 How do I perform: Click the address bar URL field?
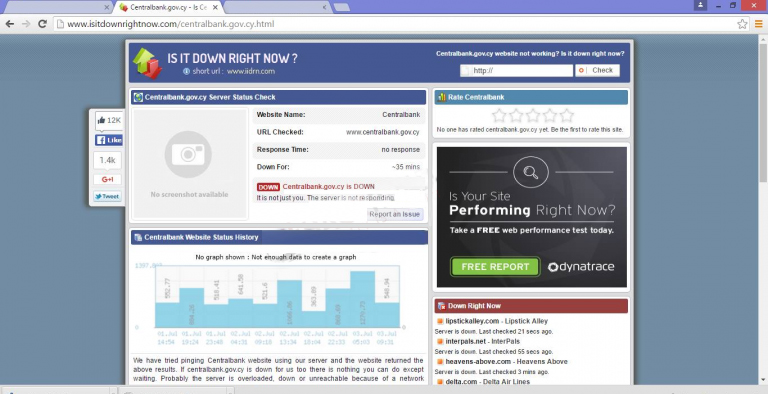[394, 24]
